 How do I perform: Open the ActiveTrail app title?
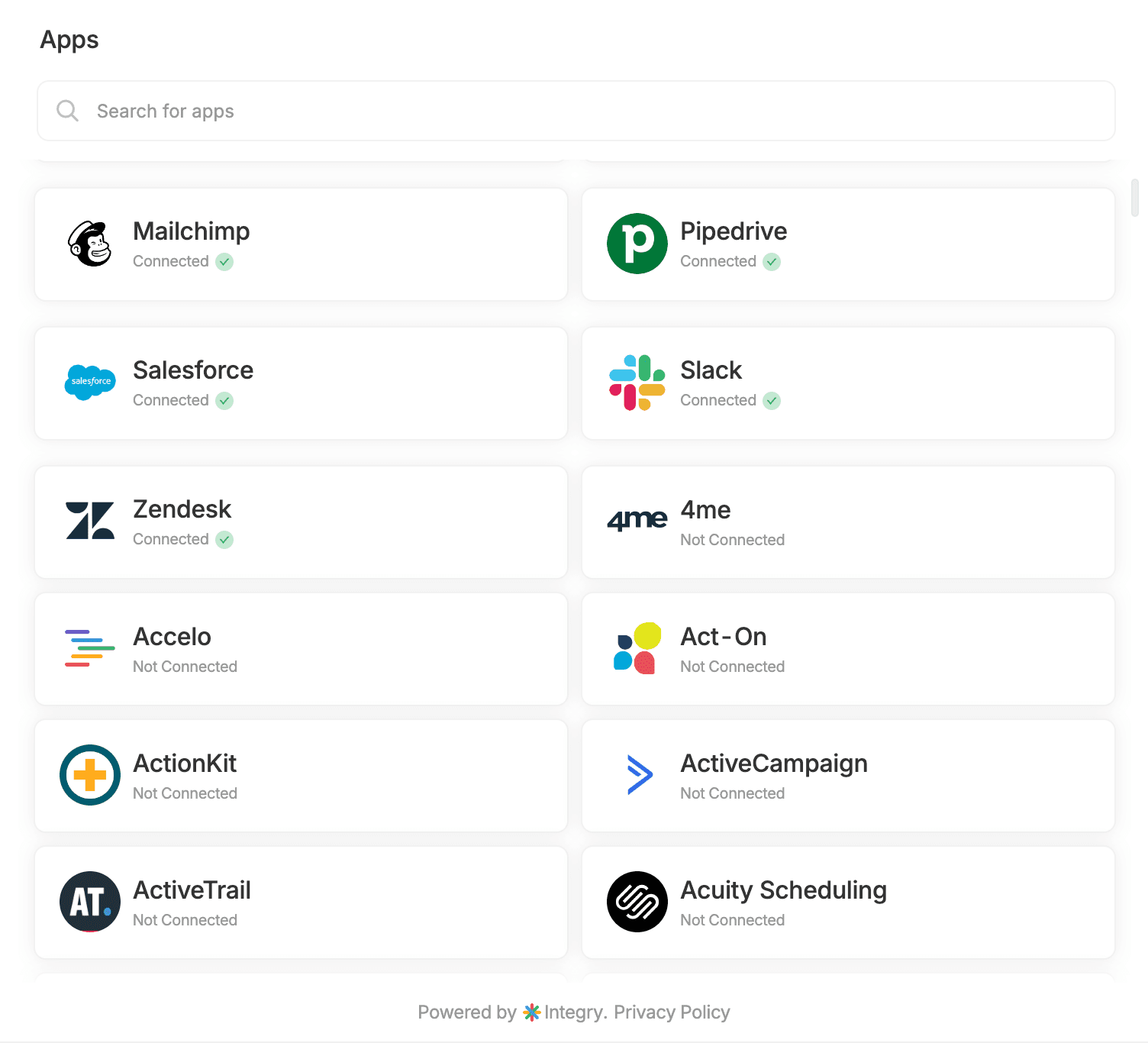point(192,890)
